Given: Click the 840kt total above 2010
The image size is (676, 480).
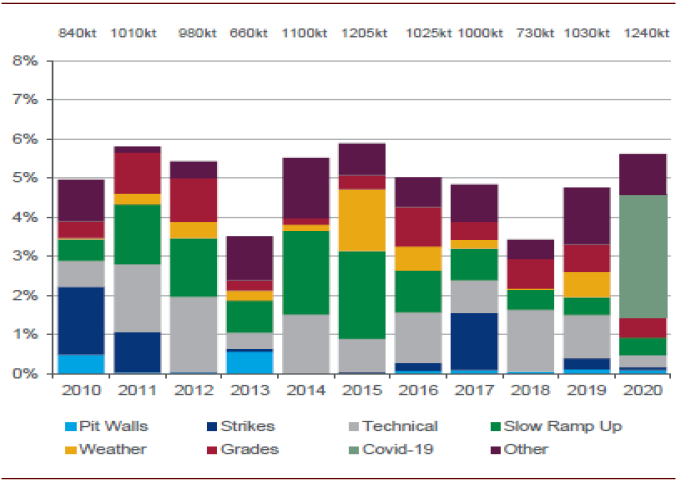Looking at the screenshot, I should (x=78, y=33).
